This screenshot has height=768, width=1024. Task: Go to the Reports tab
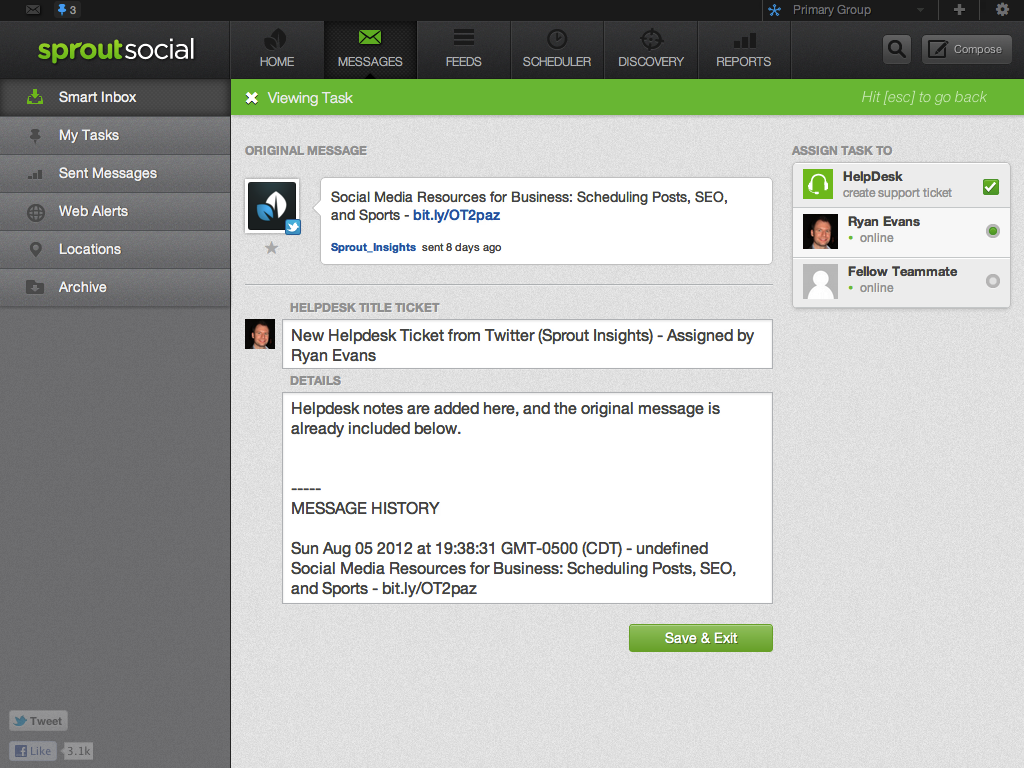(743, 49)
